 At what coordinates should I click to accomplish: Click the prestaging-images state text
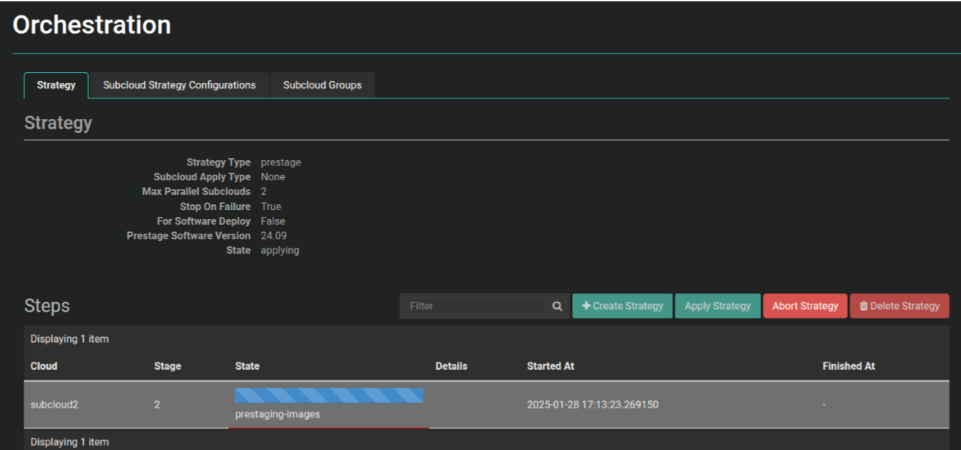coord(277,414)
